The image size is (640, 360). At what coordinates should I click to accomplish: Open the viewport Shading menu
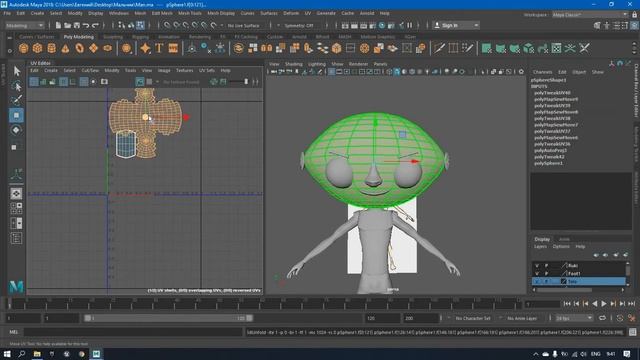click(293, 64)
